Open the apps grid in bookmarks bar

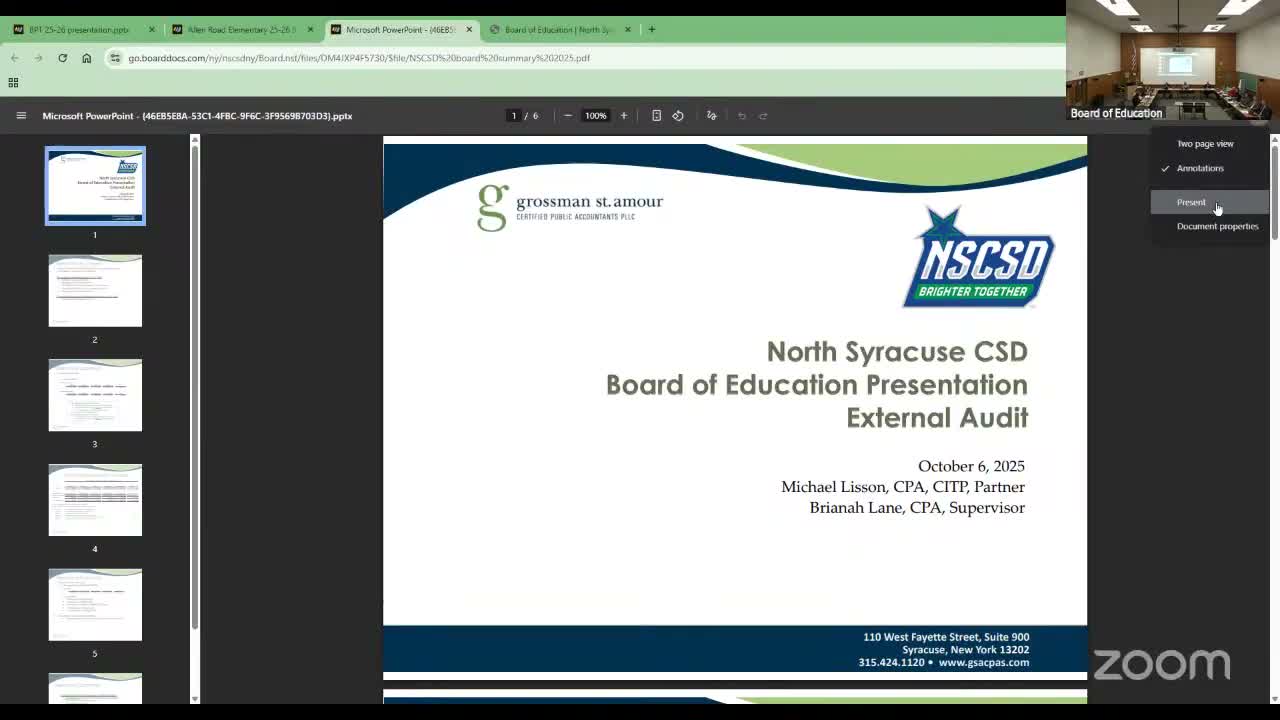pos(13,83)
